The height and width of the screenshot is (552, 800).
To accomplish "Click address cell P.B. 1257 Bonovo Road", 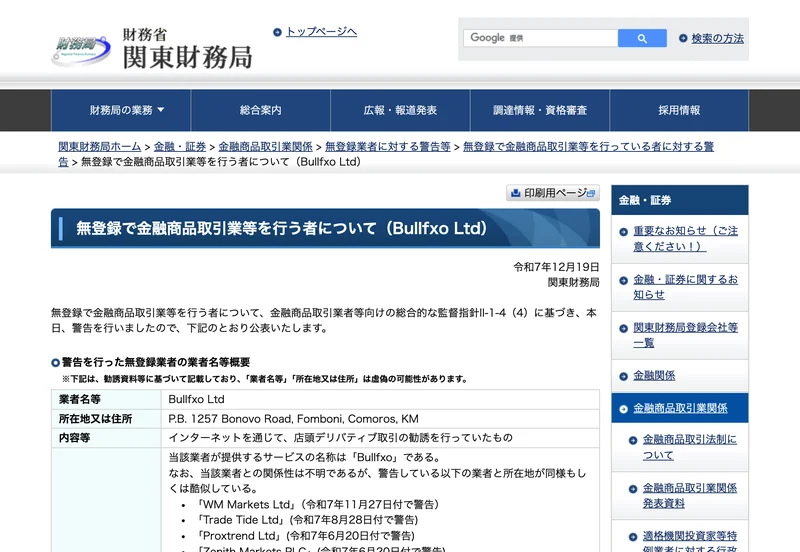I will pos(380,419).
